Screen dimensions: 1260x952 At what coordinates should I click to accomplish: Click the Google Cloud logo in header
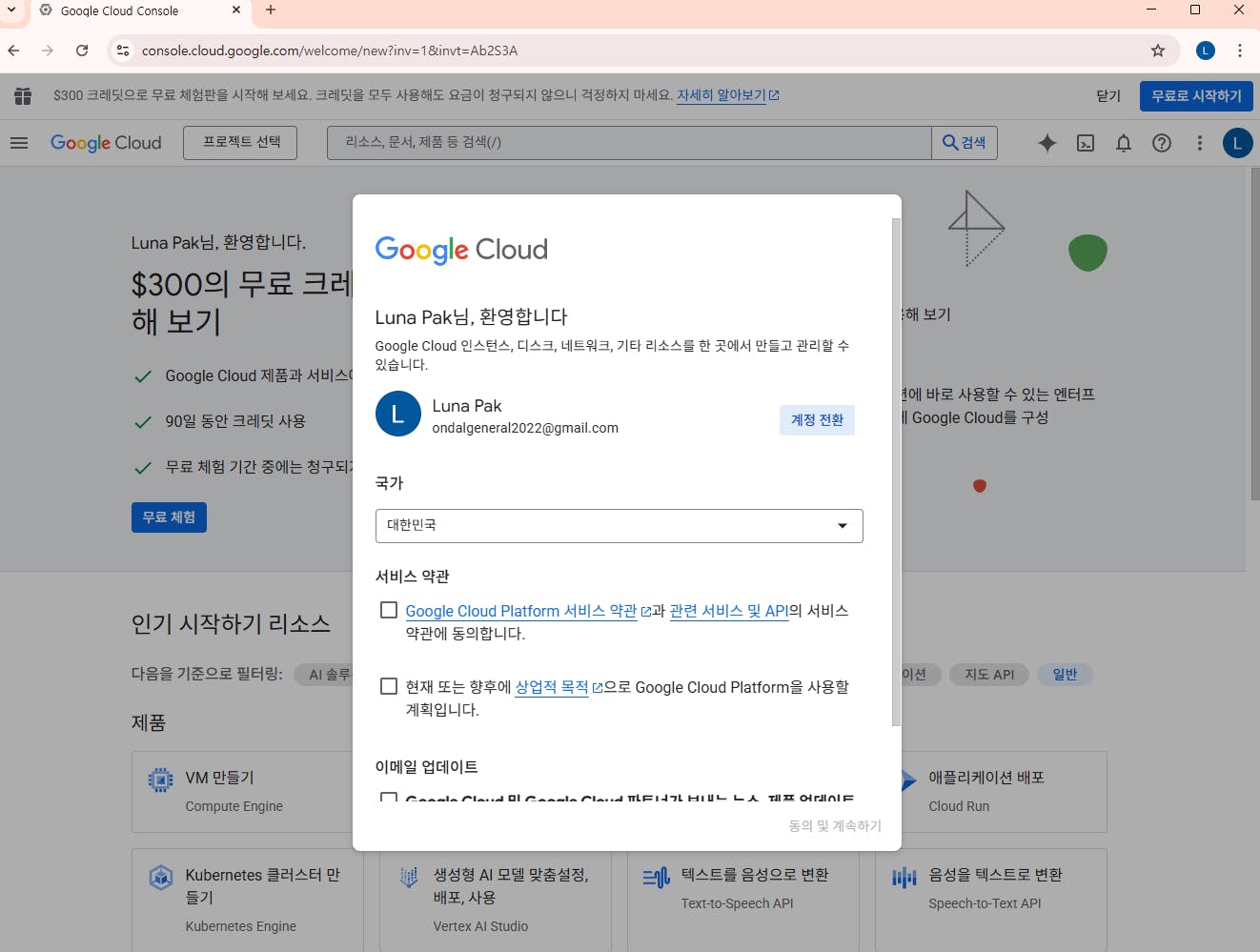[106, 143]
